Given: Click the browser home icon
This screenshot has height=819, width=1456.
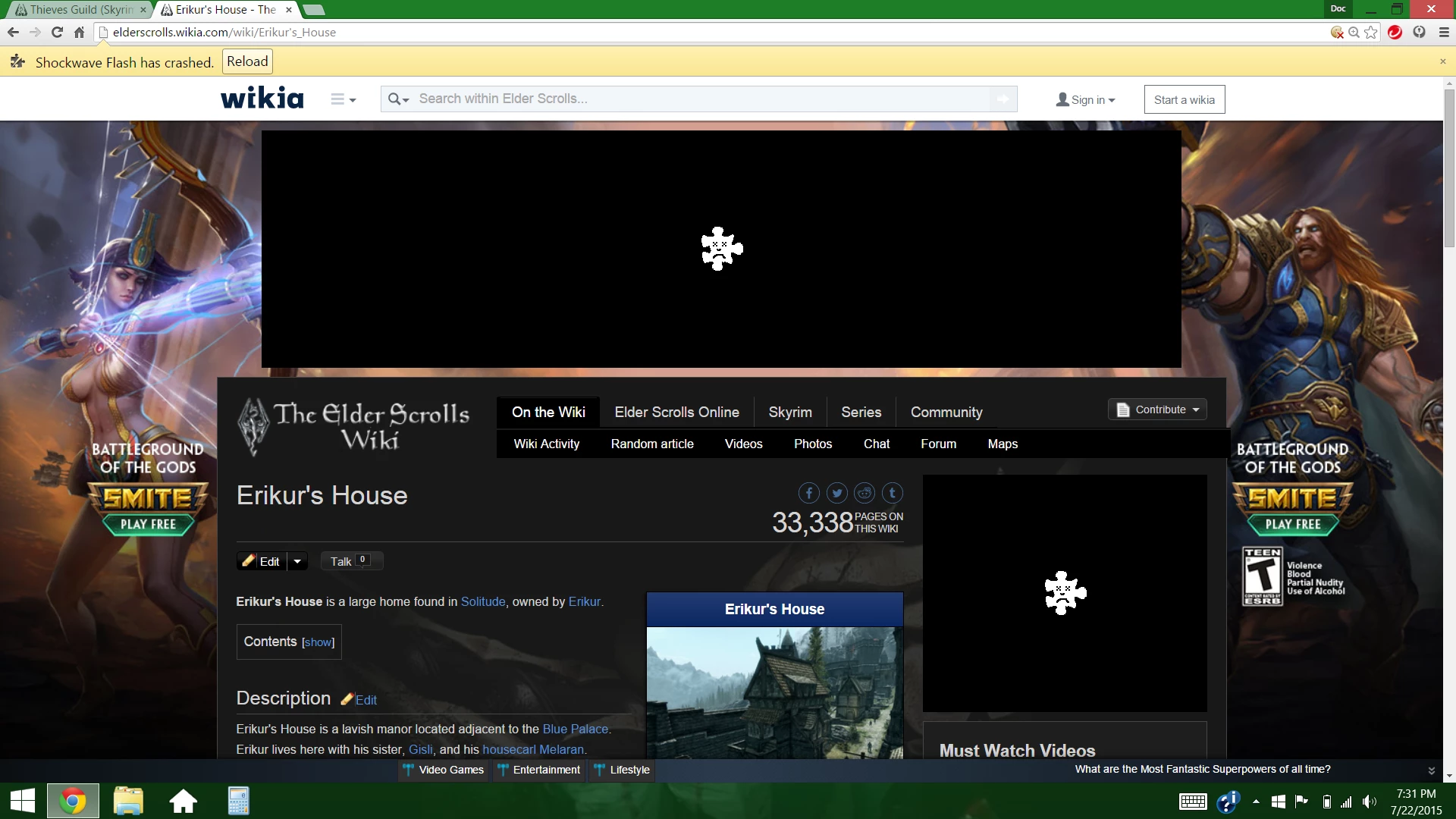Looking at the screenshot, I should [79, 32].
